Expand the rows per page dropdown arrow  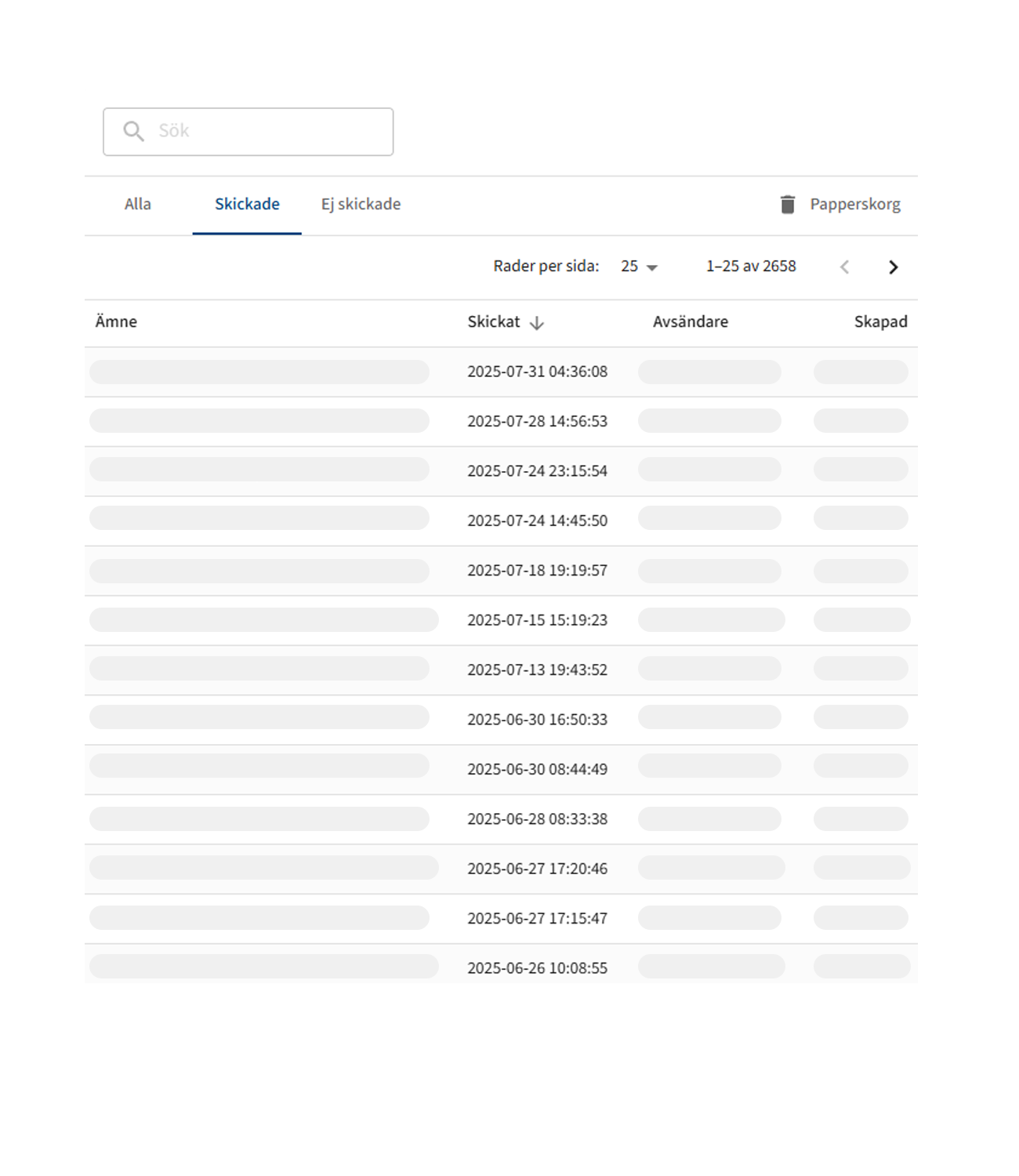(x=652, y=268)
